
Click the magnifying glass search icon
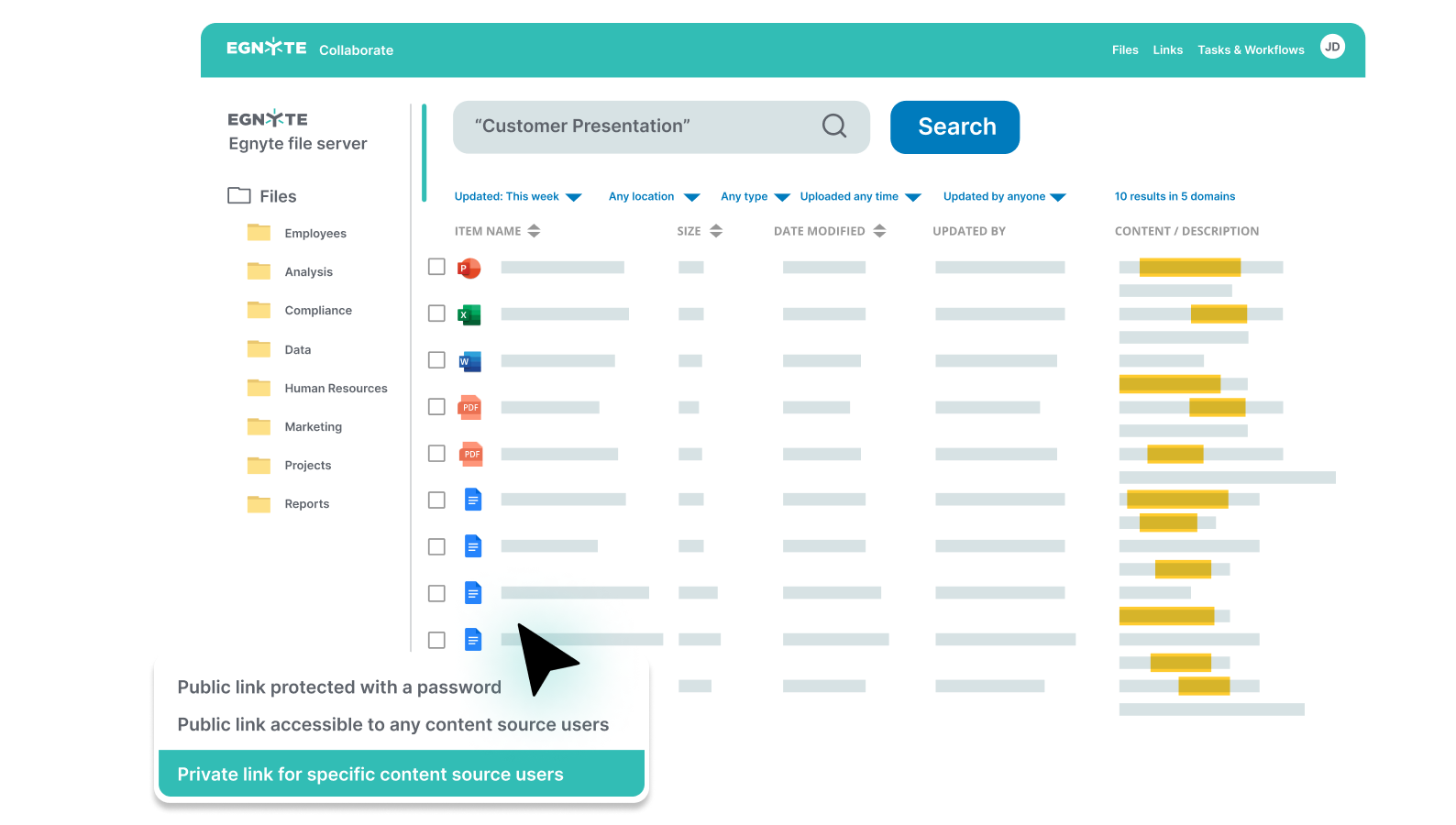(833, 126)
